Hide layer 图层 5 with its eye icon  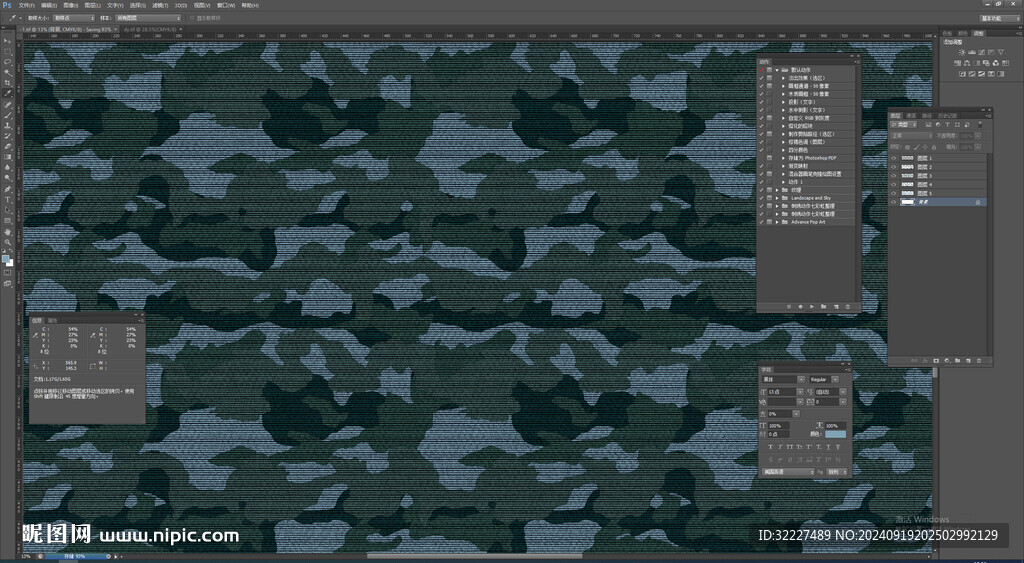pyautogui.click(x=893, y=193)
